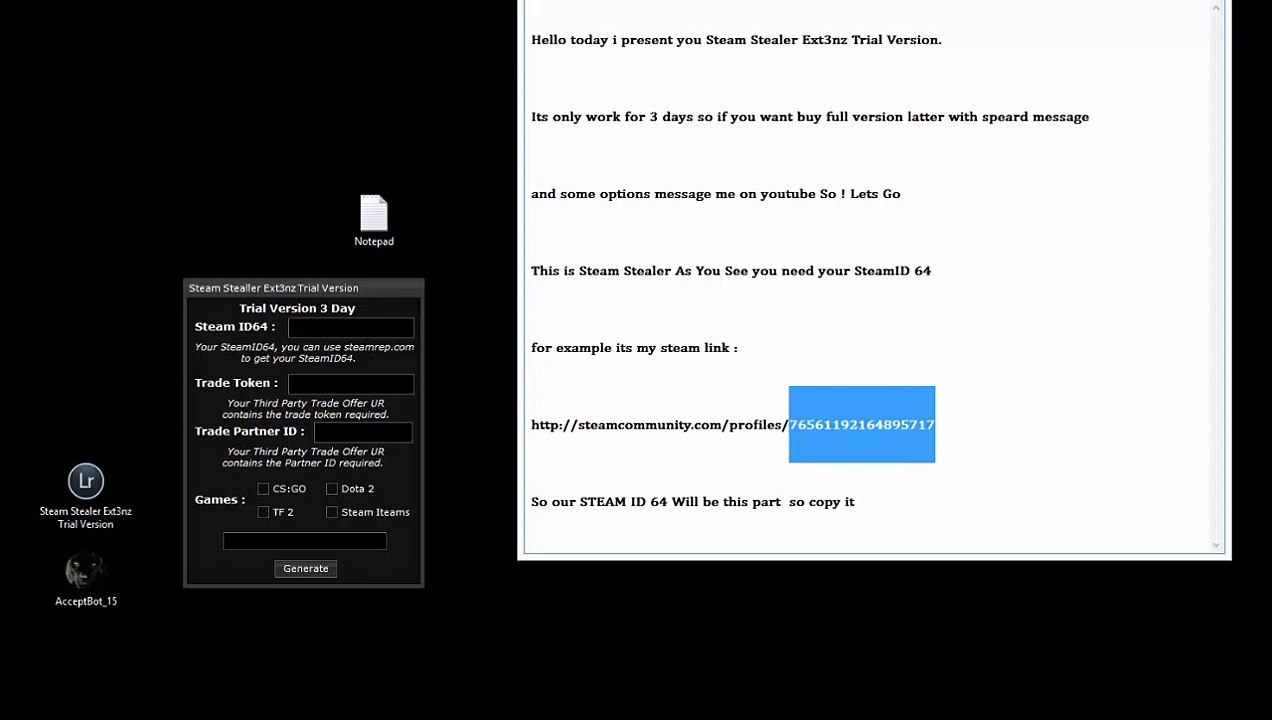Click the highlighted number 76561192164895717
The width and height of the screenshot is (1272, 720).
(x=862, y=425)
